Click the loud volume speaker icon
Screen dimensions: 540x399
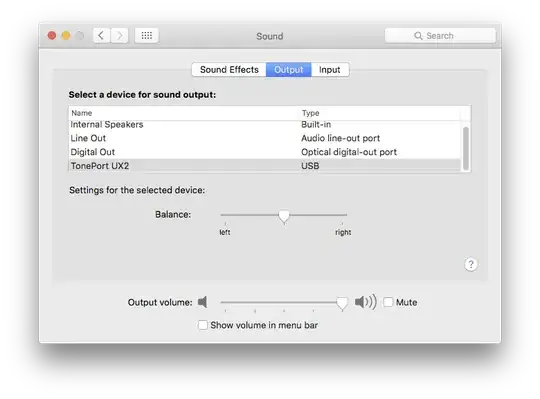pyautogui.click(x=366, y=302)
